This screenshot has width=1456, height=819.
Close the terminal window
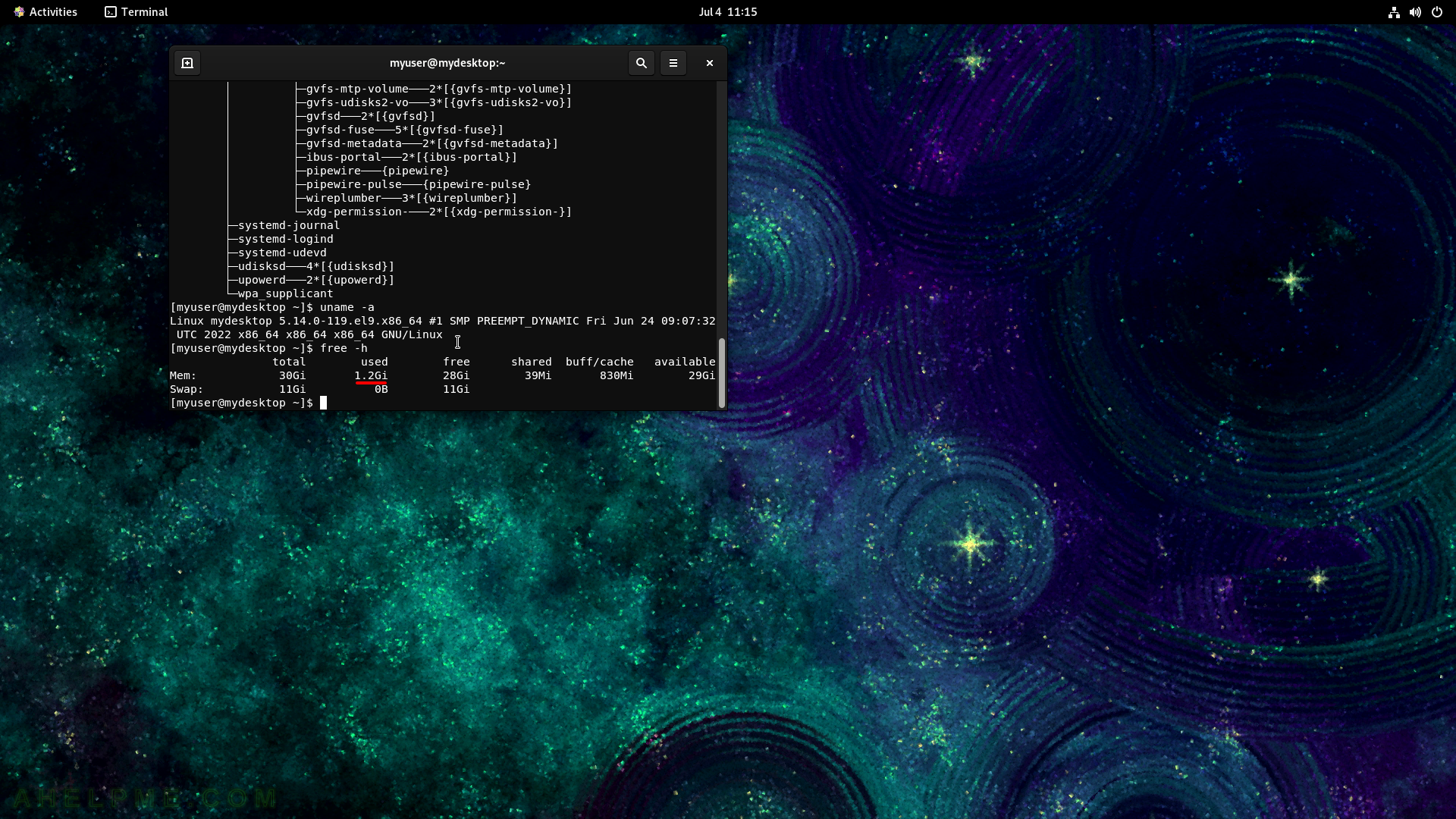point(710,63)
